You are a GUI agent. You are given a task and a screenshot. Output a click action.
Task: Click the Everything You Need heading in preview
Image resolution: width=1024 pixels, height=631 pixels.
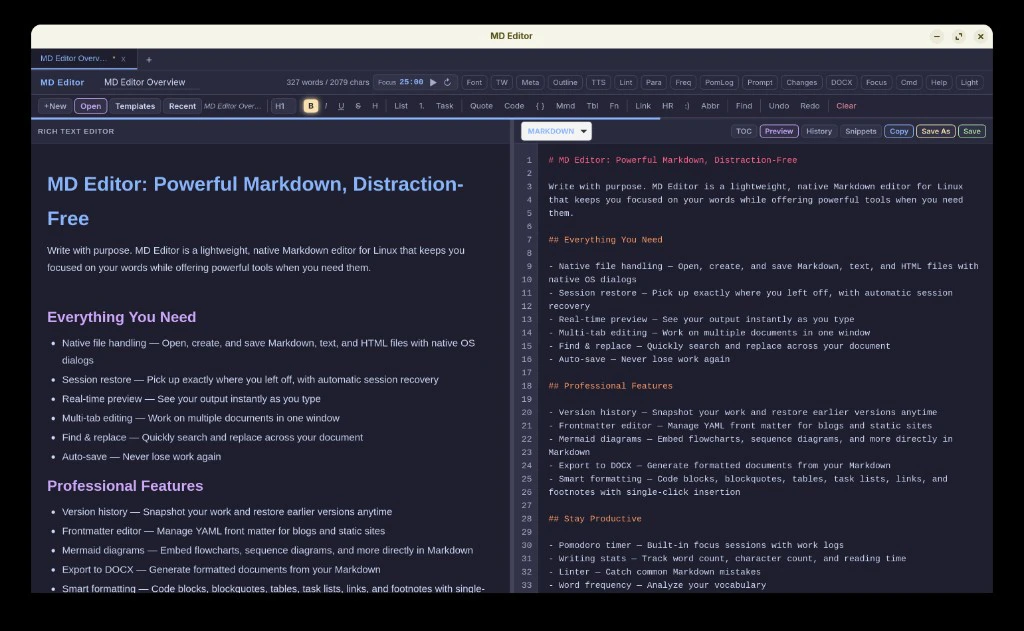point(121,317)
